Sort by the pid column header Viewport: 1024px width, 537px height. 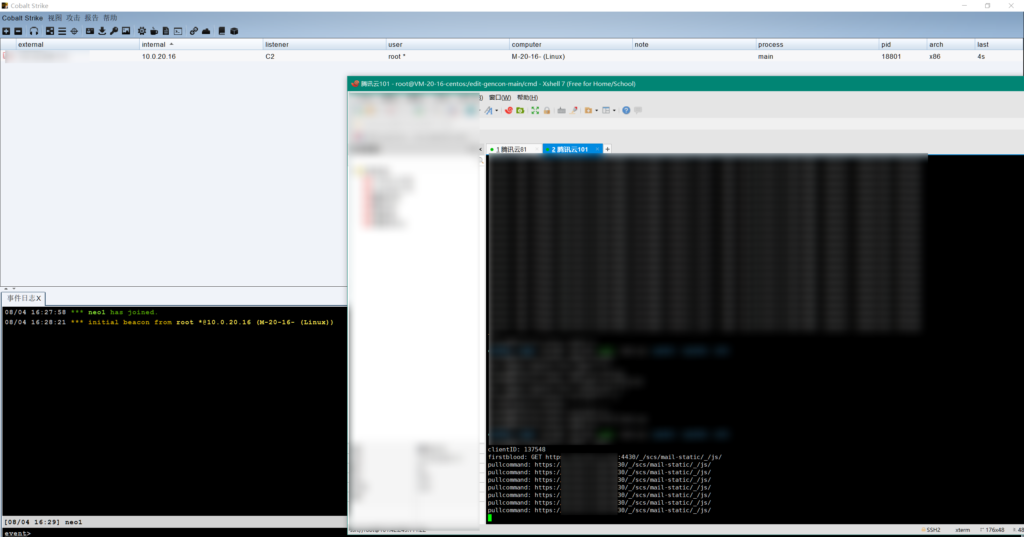click(903, 44)
